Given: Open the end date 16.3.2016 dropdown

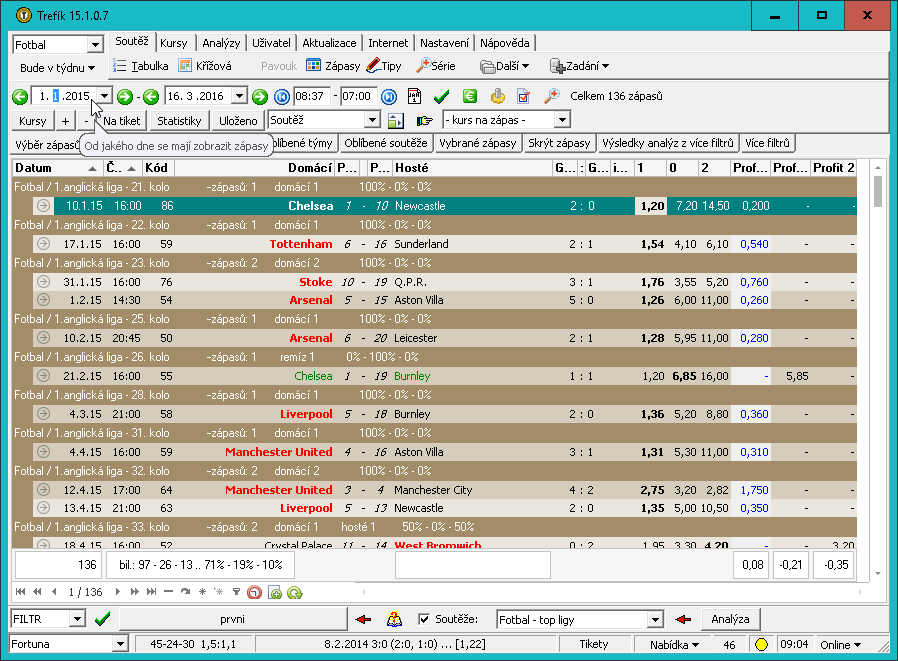Looking at the screenshot, I should (x=239, y=96).
